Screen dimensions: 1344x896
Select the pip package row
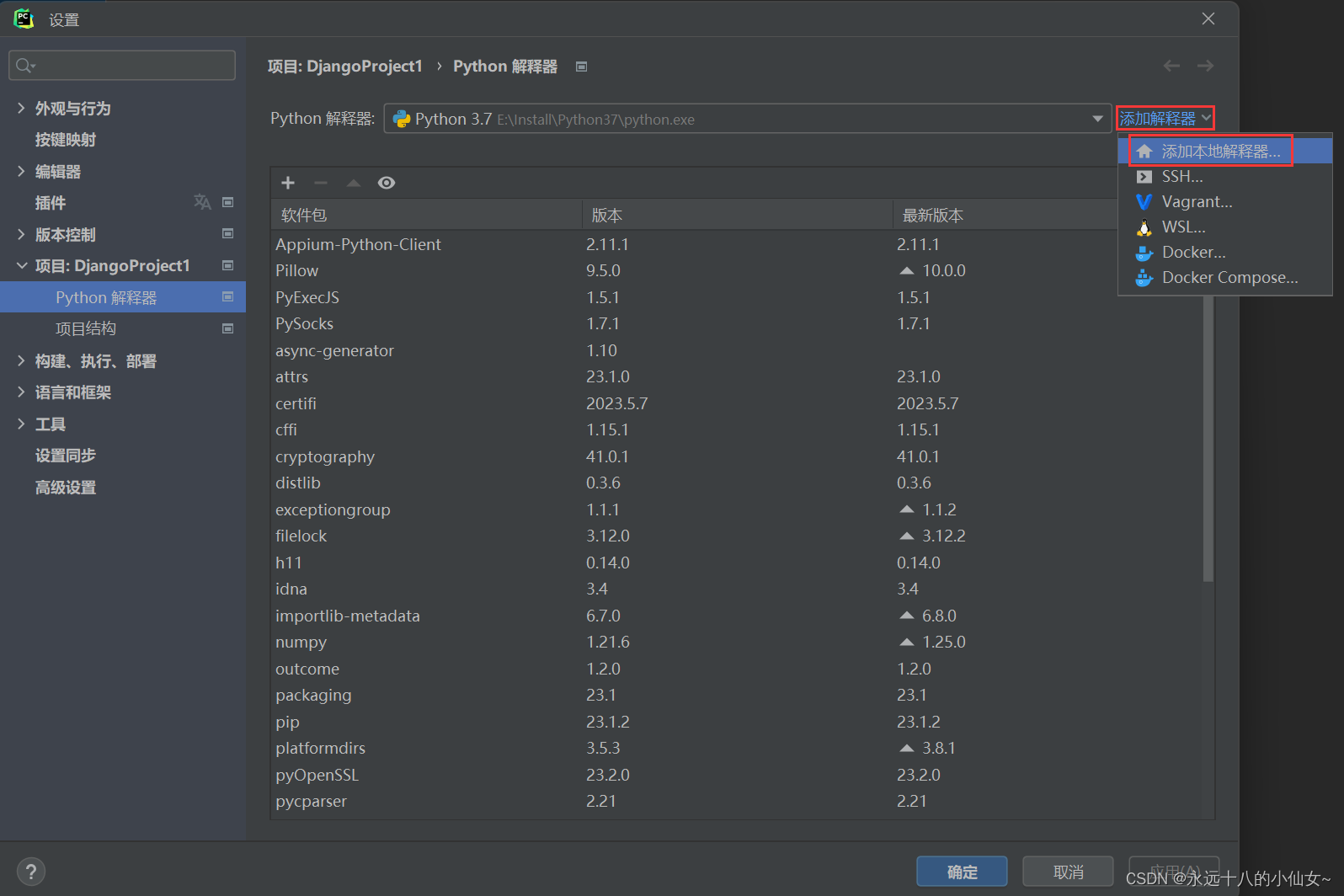coord(738,722)
